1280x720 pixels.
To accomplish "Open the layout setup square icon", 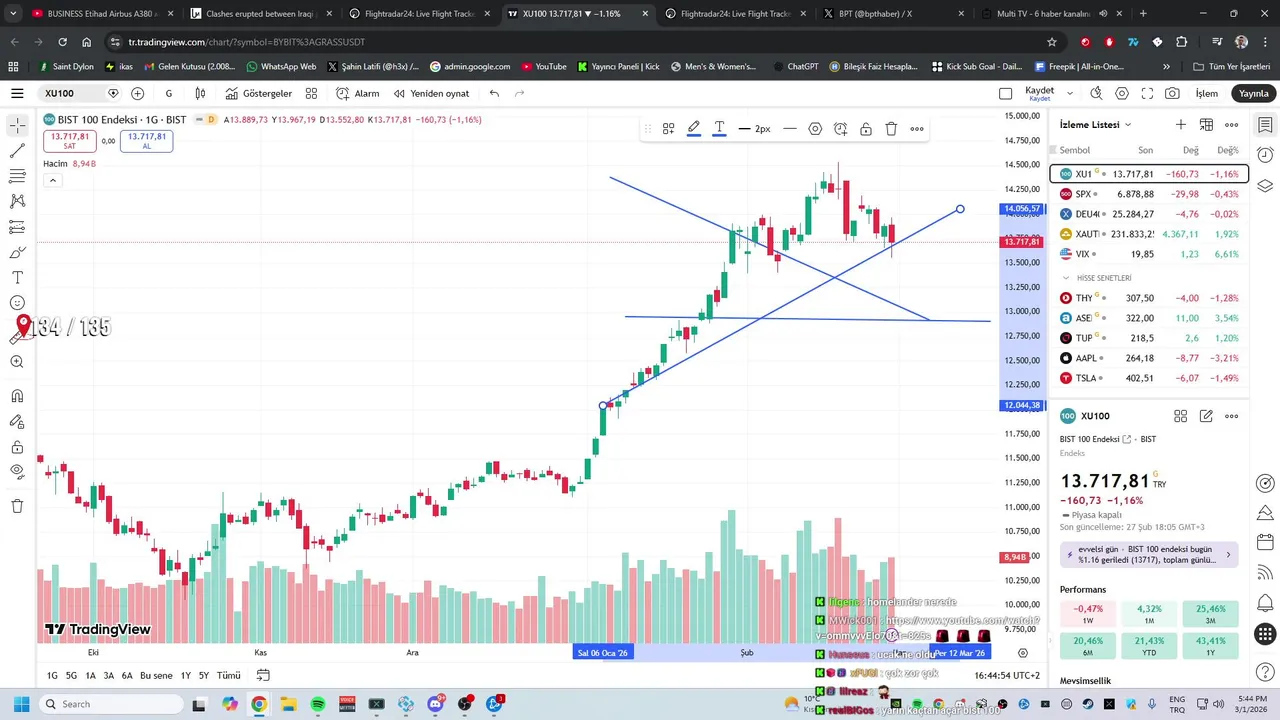I will (x=1005, y=93).
